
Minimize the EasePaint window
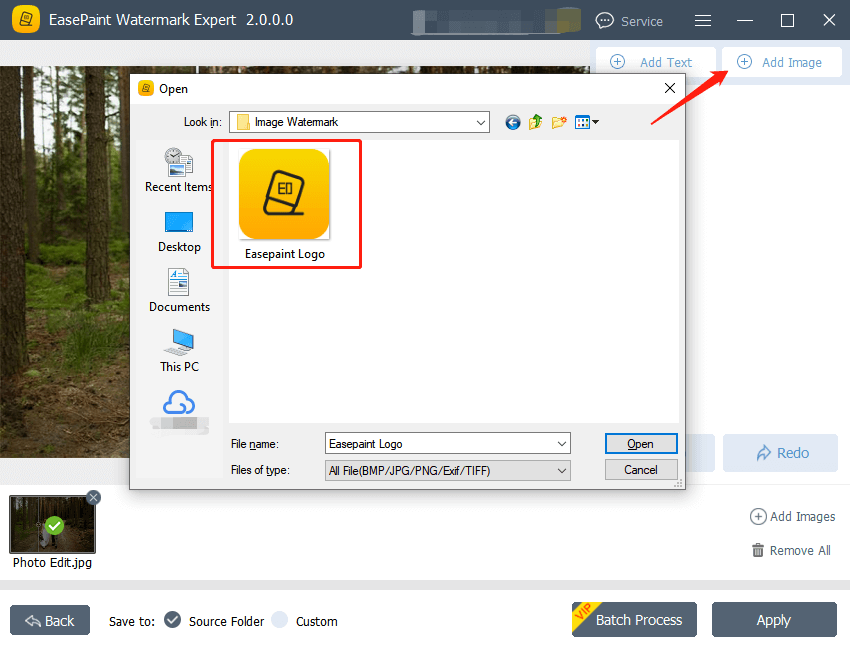tap(745, 21)
